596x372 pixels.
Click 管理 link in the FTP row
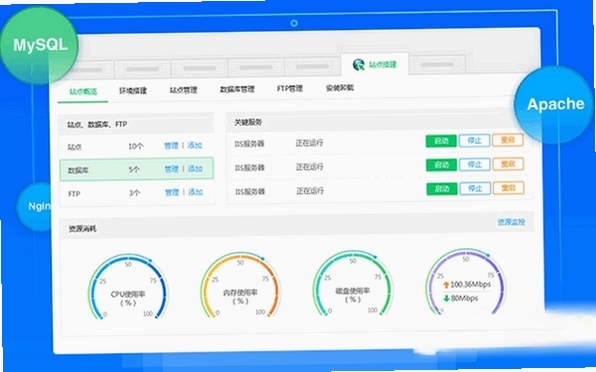(x=172, y=192)
